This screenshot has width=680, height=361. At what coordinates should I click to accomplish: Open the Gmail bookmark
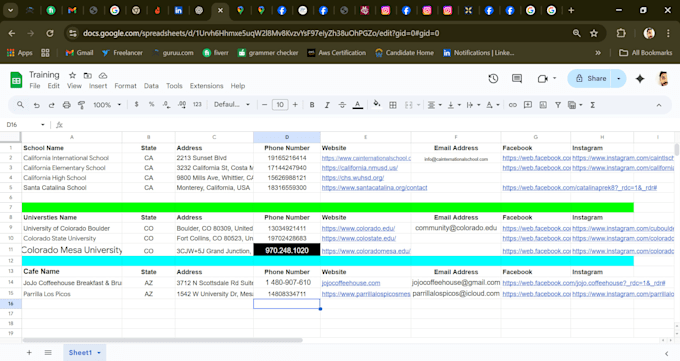click(79, 53)
